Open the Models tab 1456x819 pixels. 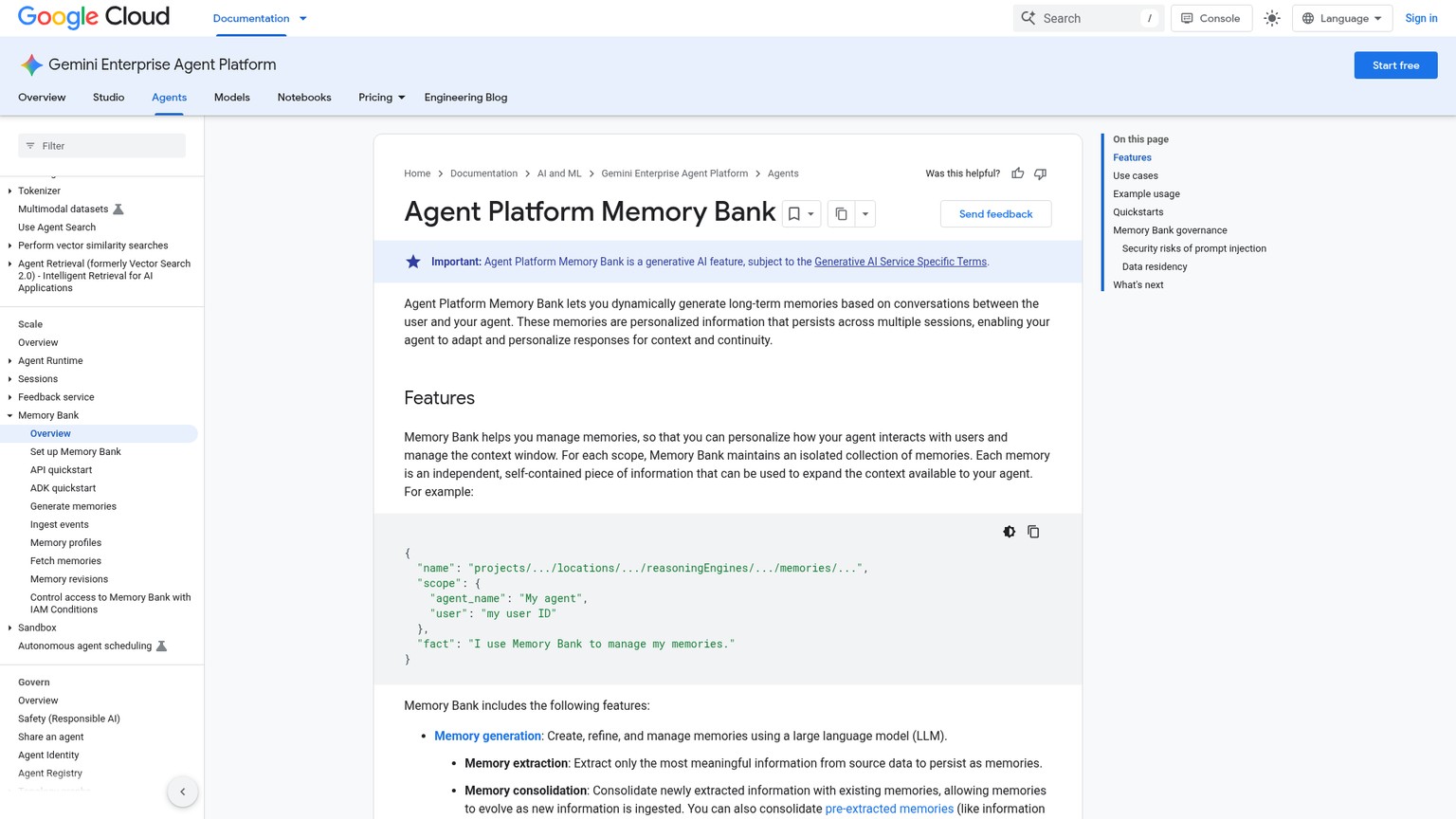coord(232,98)
